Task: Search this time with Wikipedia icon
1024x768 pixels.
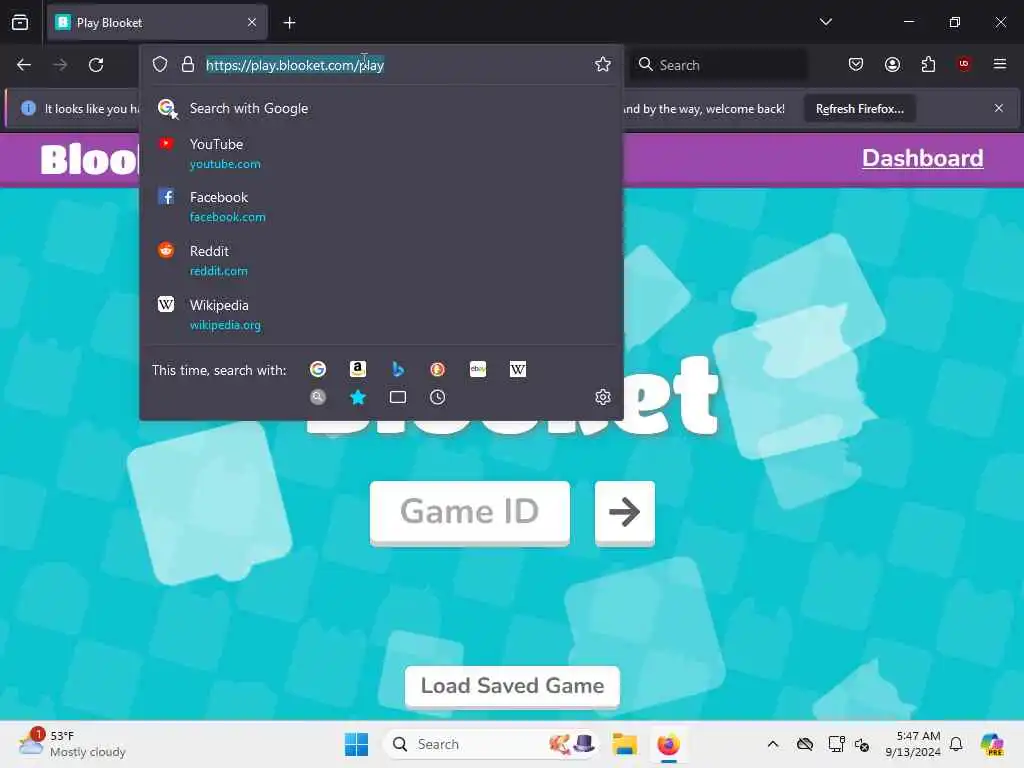Action: [x=518, y=370]
